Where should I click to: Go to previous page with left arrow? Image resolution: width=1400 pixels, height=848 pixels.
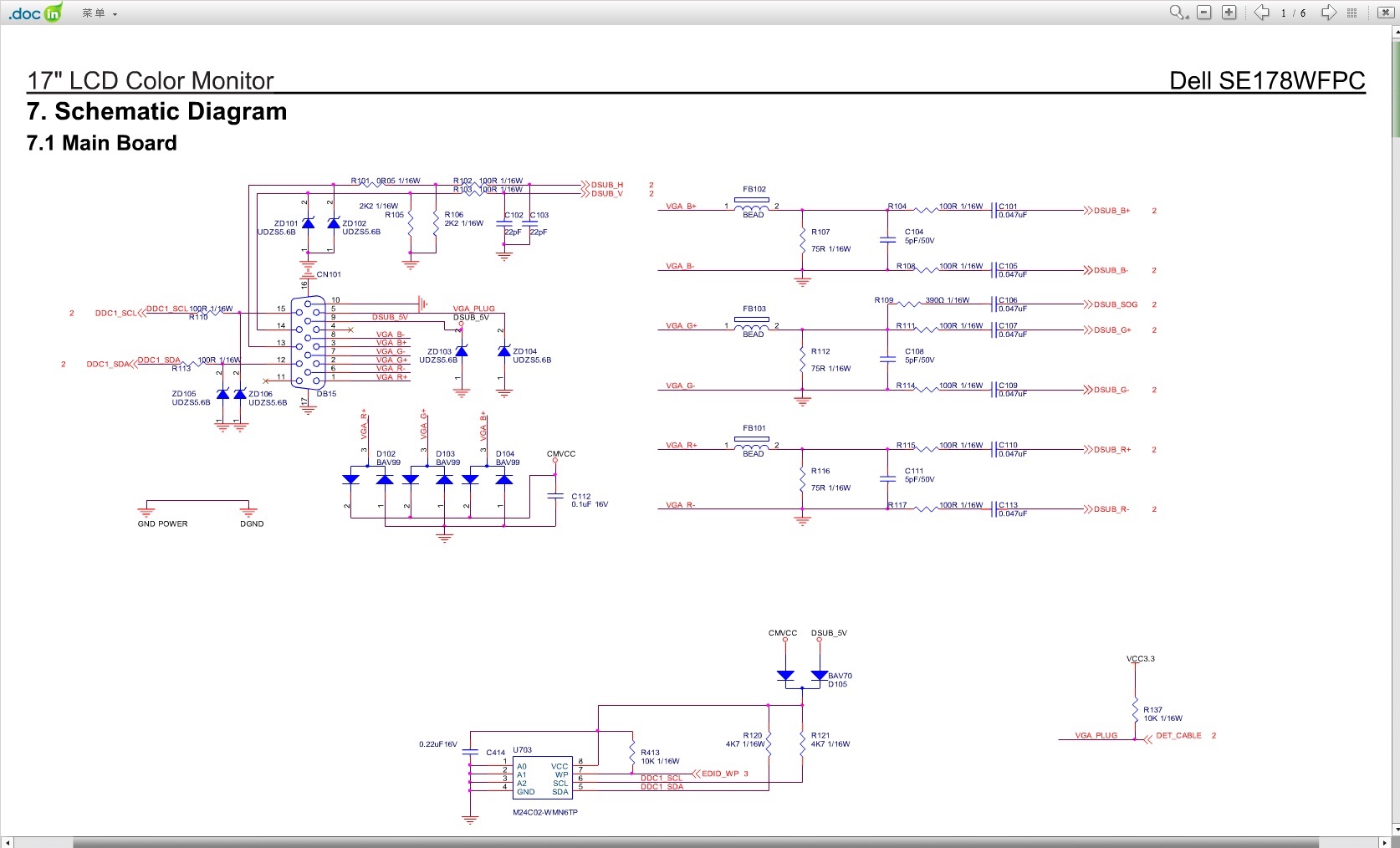click(x=1261, y=13)
